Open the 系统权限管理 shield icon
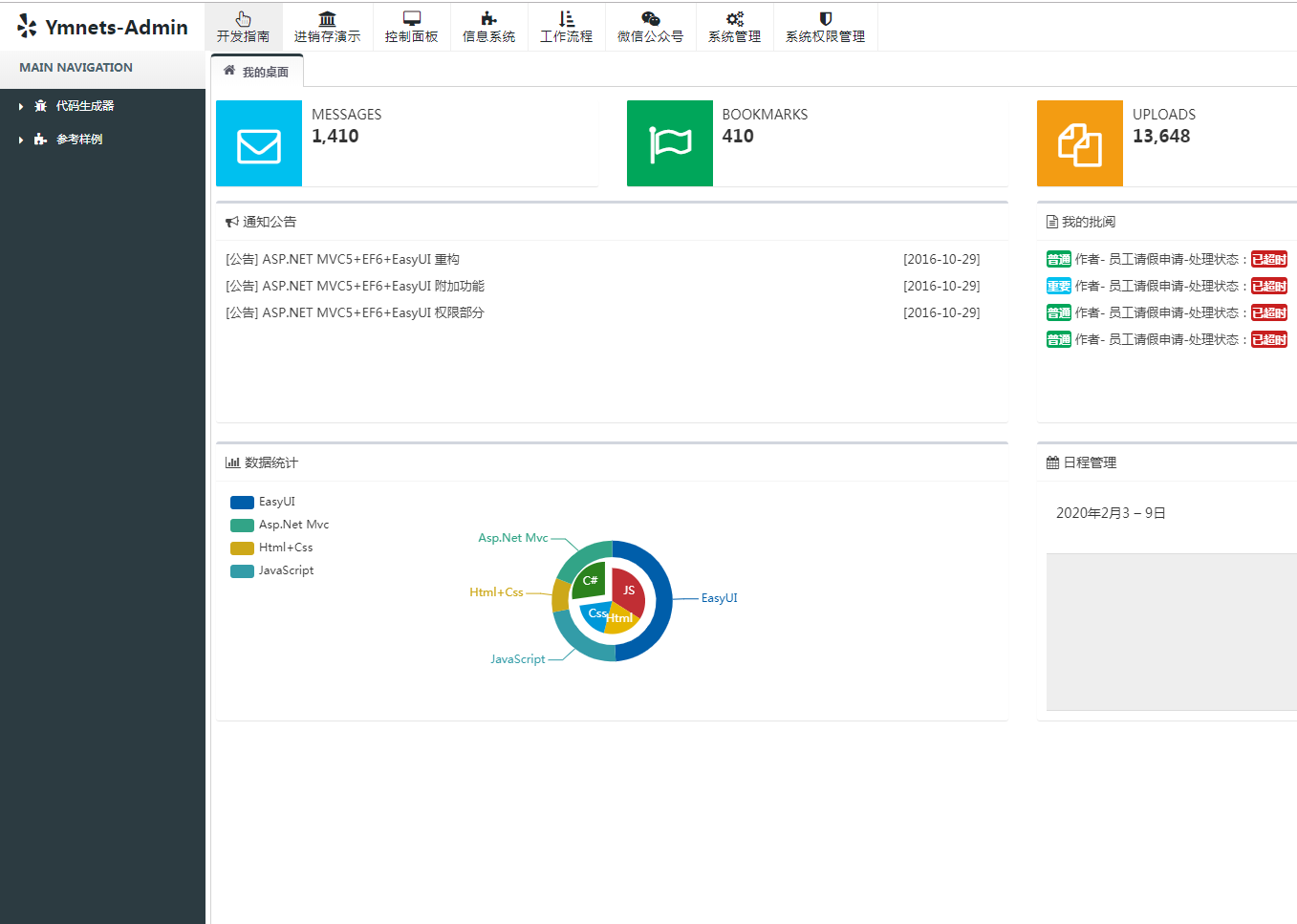Screen dimensions: 1297x924 [825, 20]
